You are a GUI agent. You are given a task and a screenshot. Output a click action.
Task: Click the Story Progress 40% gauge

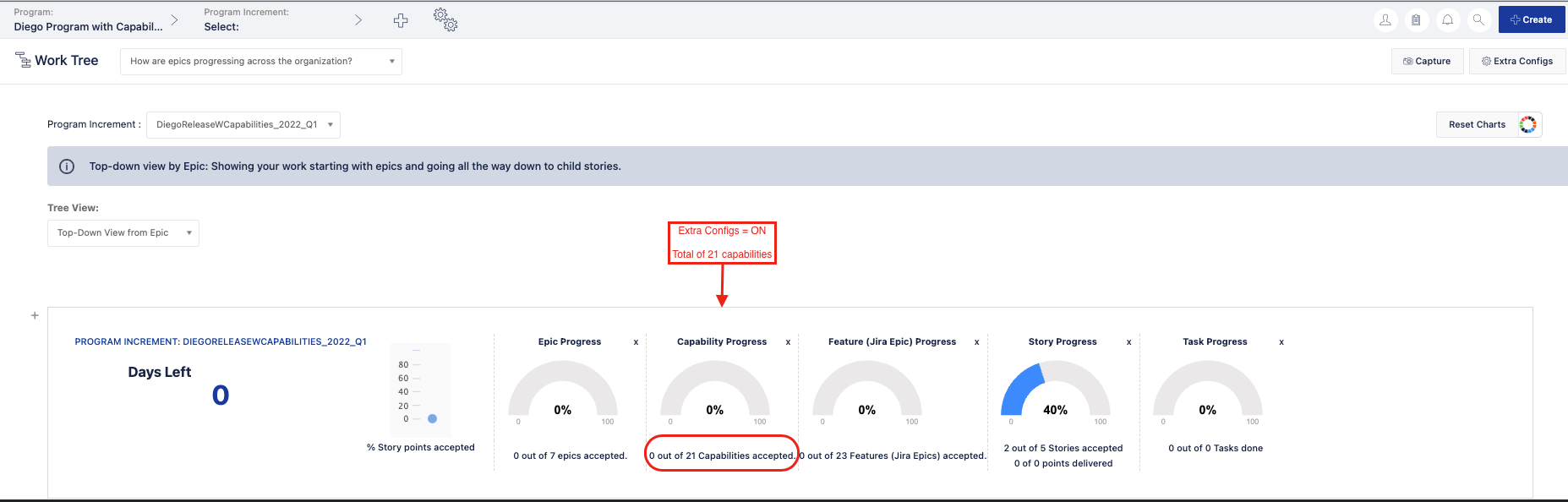1056,389
